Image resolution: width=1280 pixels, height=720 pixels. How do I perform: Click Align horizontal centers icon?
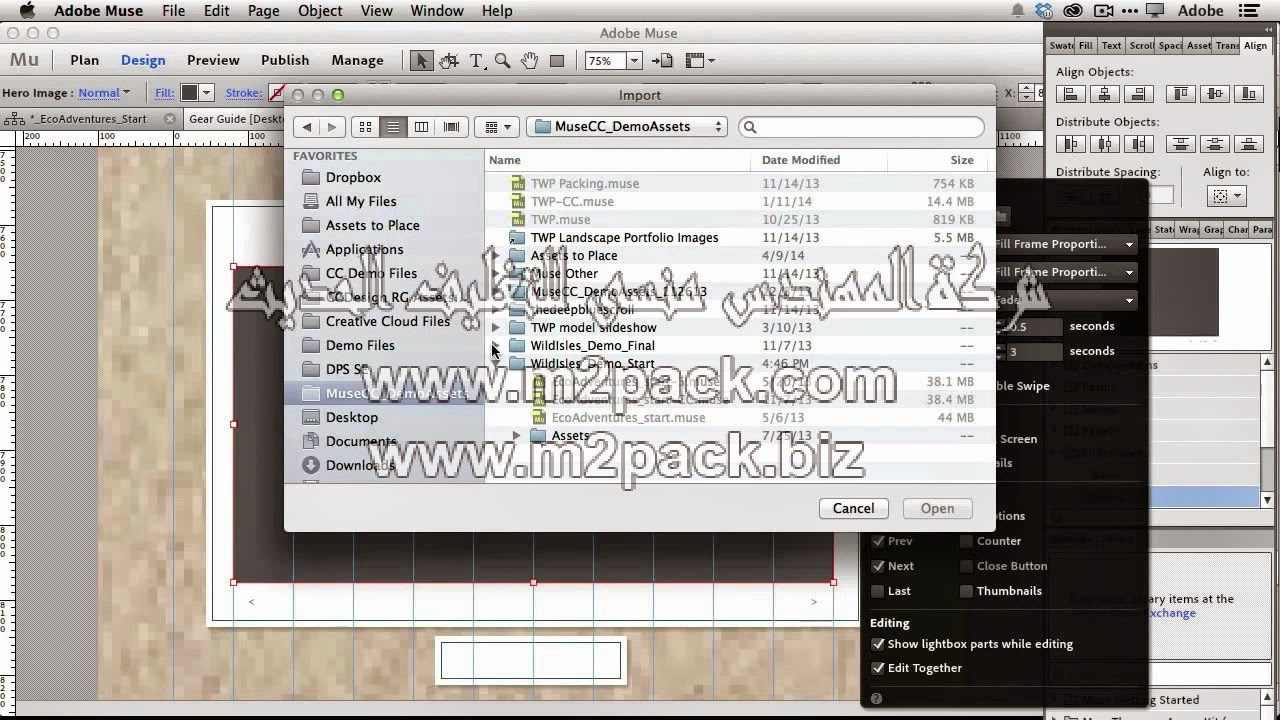(1105, 94)
